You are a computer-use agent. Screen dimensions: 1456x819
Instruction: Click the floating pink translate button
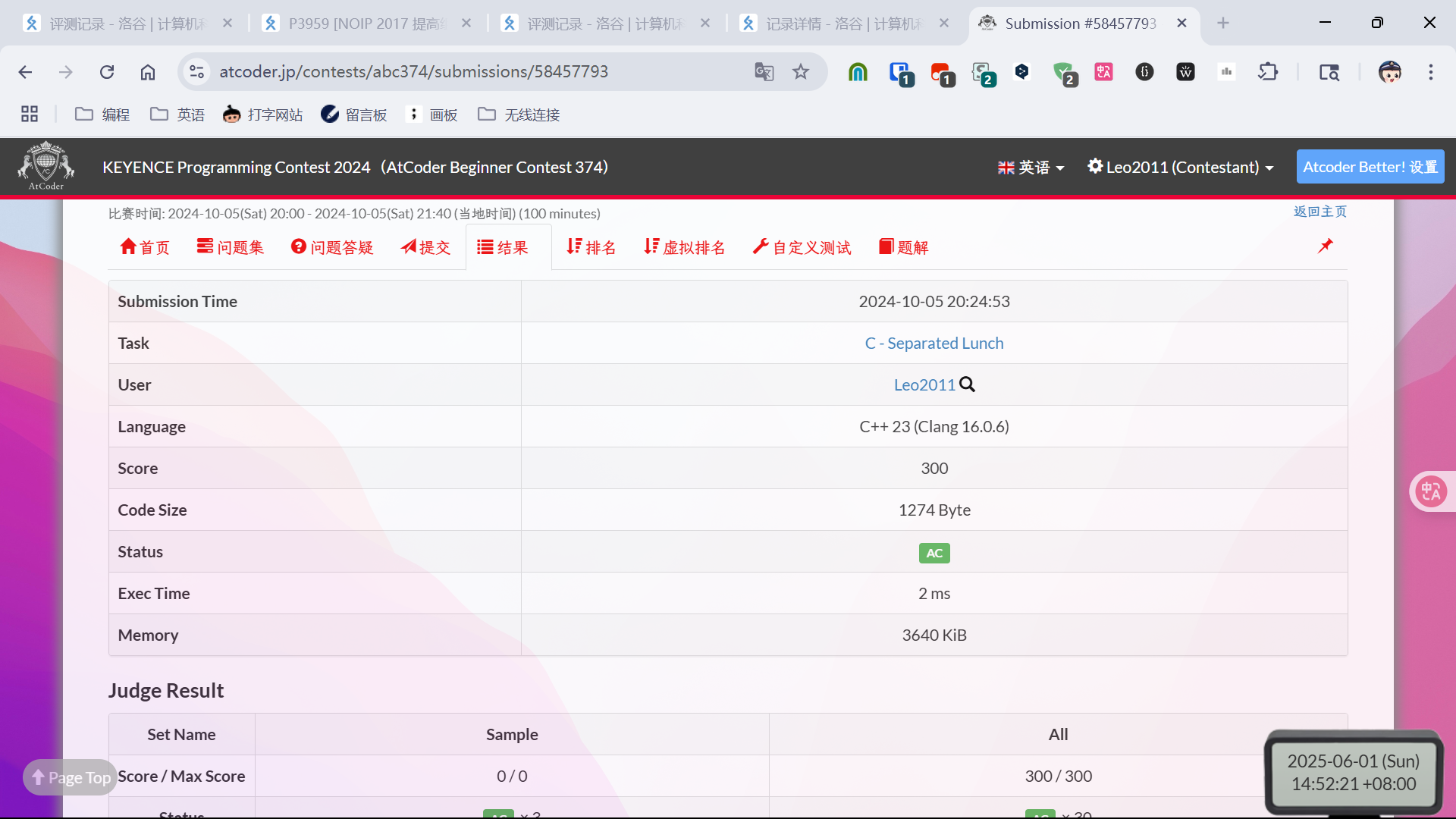(1431, 491)
